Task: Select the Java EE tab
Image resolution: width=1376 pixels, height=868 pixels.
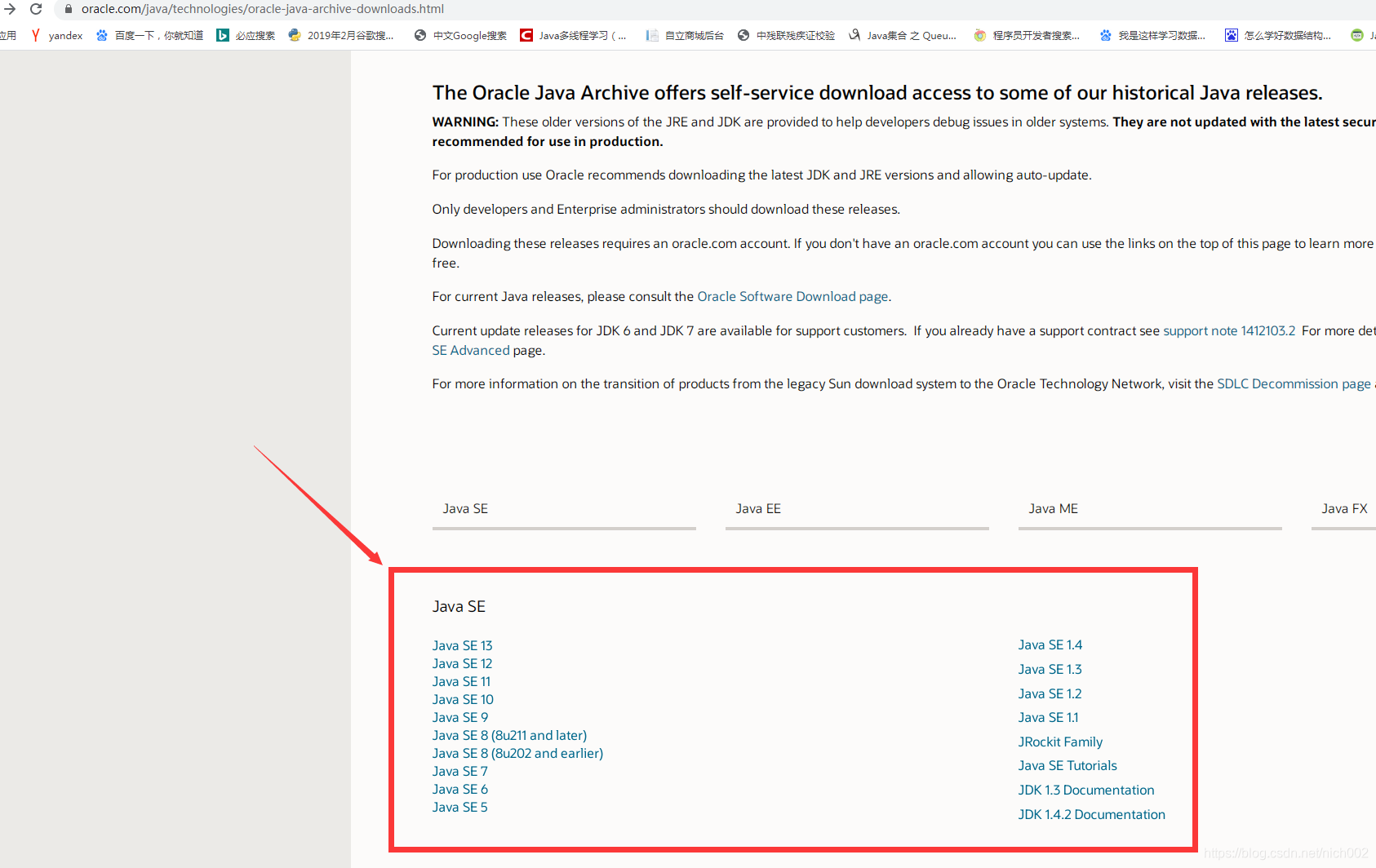Action: point(857,509)
